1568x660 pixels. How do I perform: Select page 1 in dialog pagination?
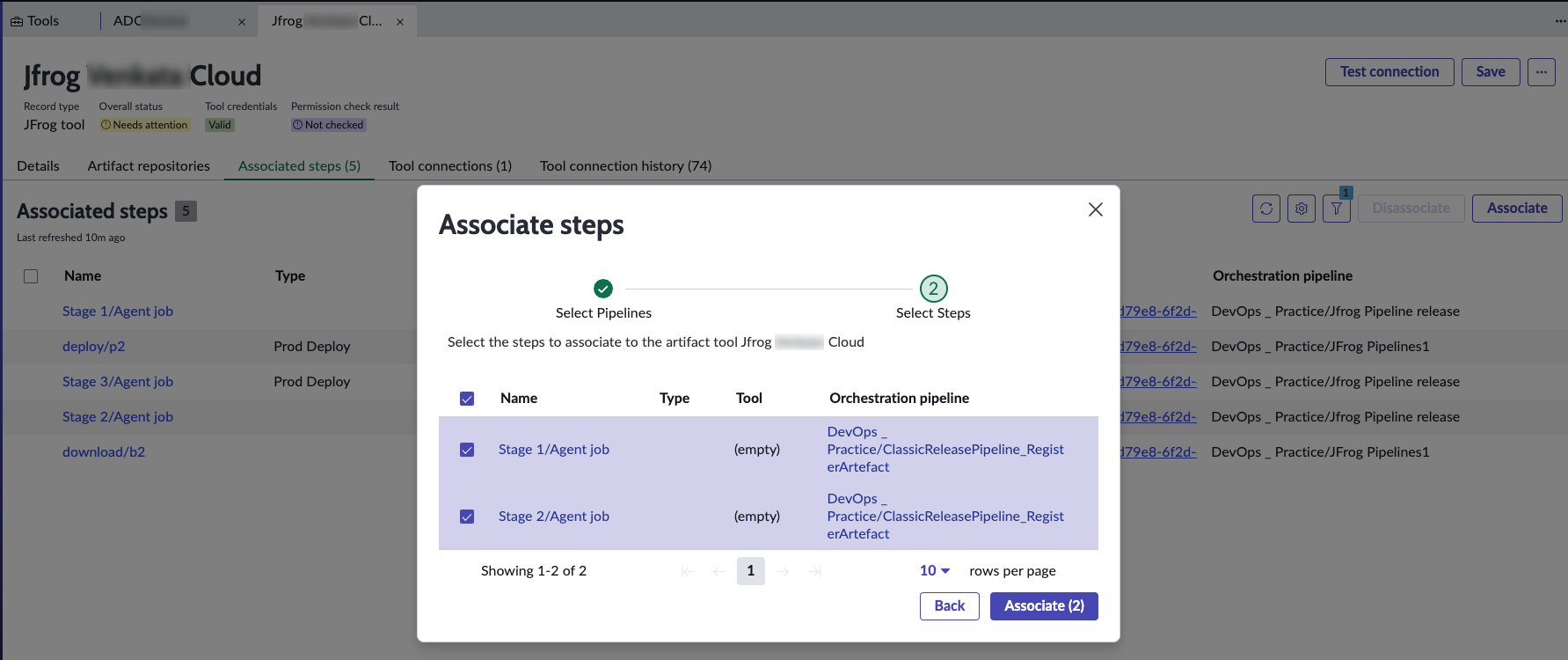(750, 571)
